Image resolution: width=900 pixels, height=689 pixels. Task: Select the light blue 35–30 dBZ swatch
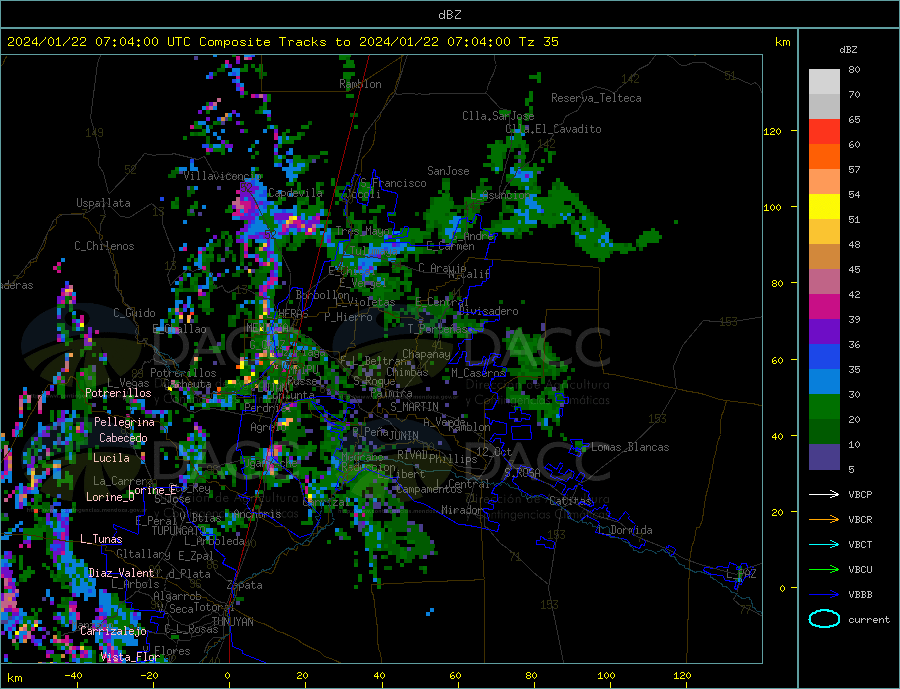coord(824,382)
